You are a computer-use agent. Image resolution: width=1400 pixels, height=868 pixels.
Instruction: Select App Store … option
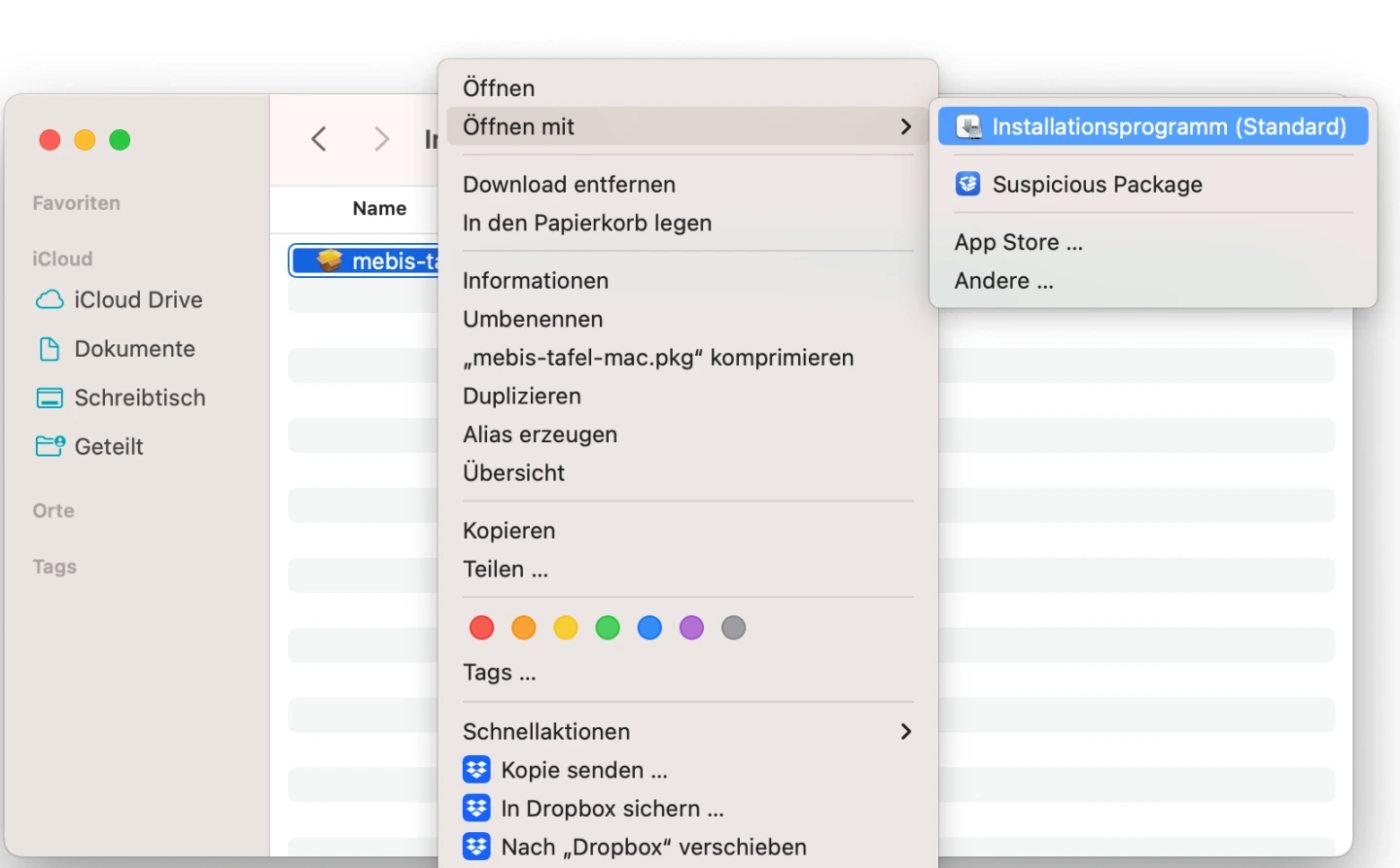click(x=1018, y=242)
